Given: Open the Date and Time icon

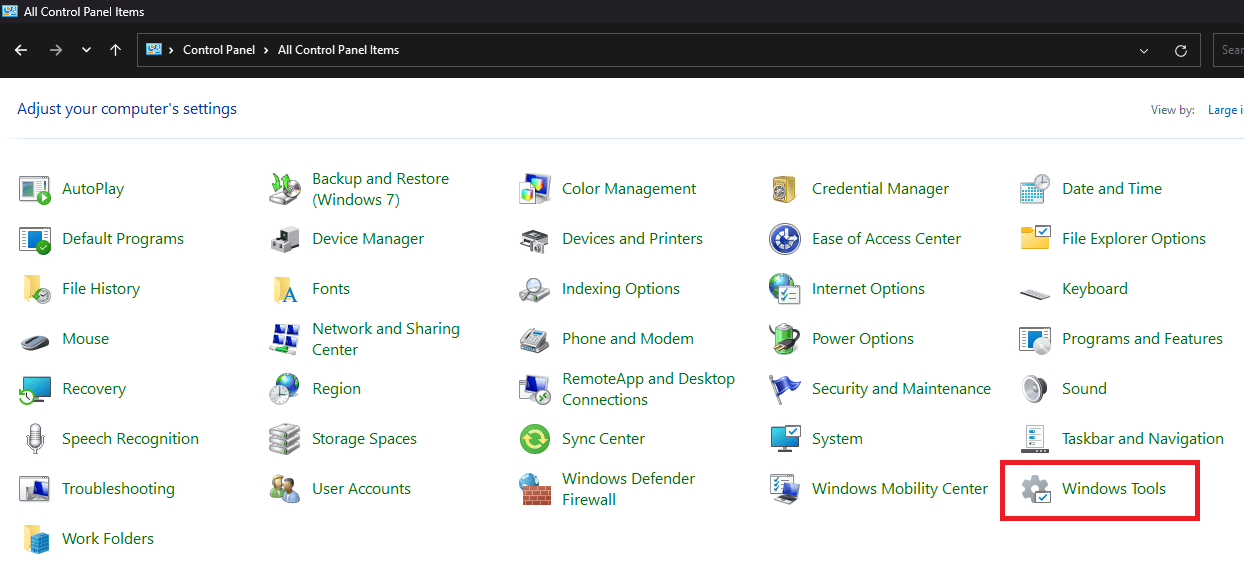Looking at the screenshot, I should (1035, 189).
